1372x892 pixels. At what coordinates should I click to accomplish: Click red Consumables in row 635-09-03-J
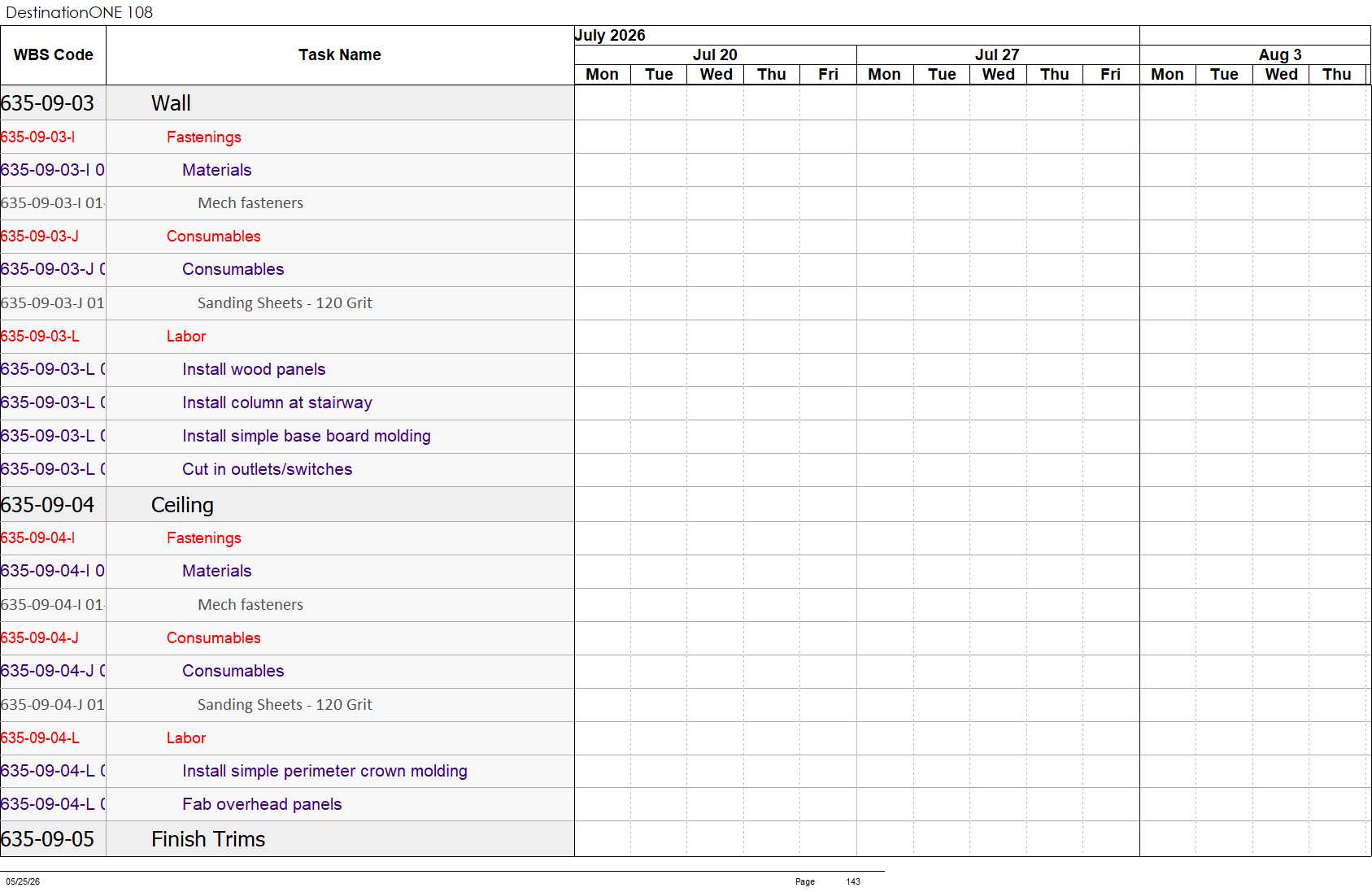point(213,237)
